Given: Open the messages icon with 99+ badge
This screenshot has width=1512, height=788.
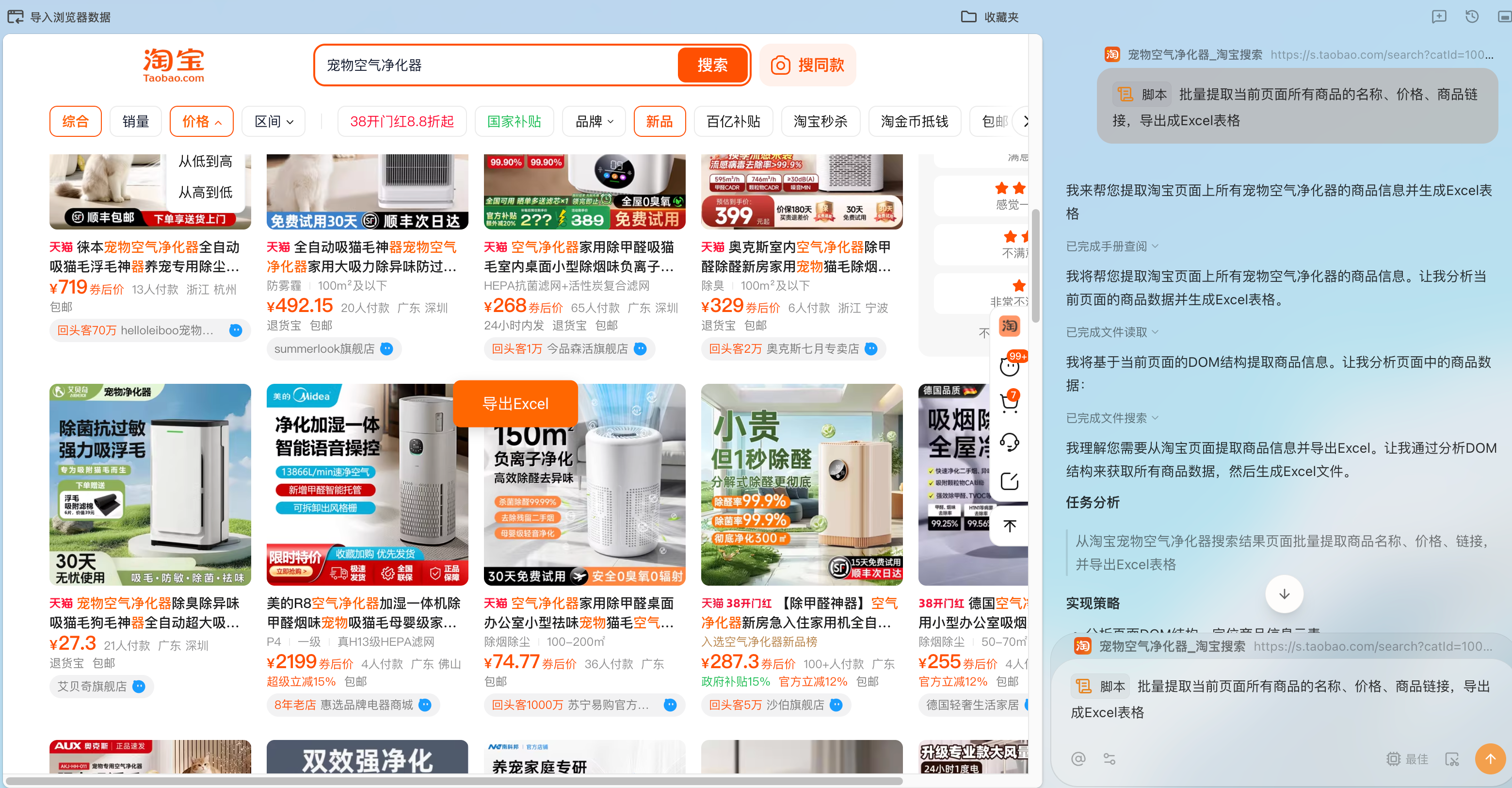Looking at the screenshot, I should [1010, 365].
